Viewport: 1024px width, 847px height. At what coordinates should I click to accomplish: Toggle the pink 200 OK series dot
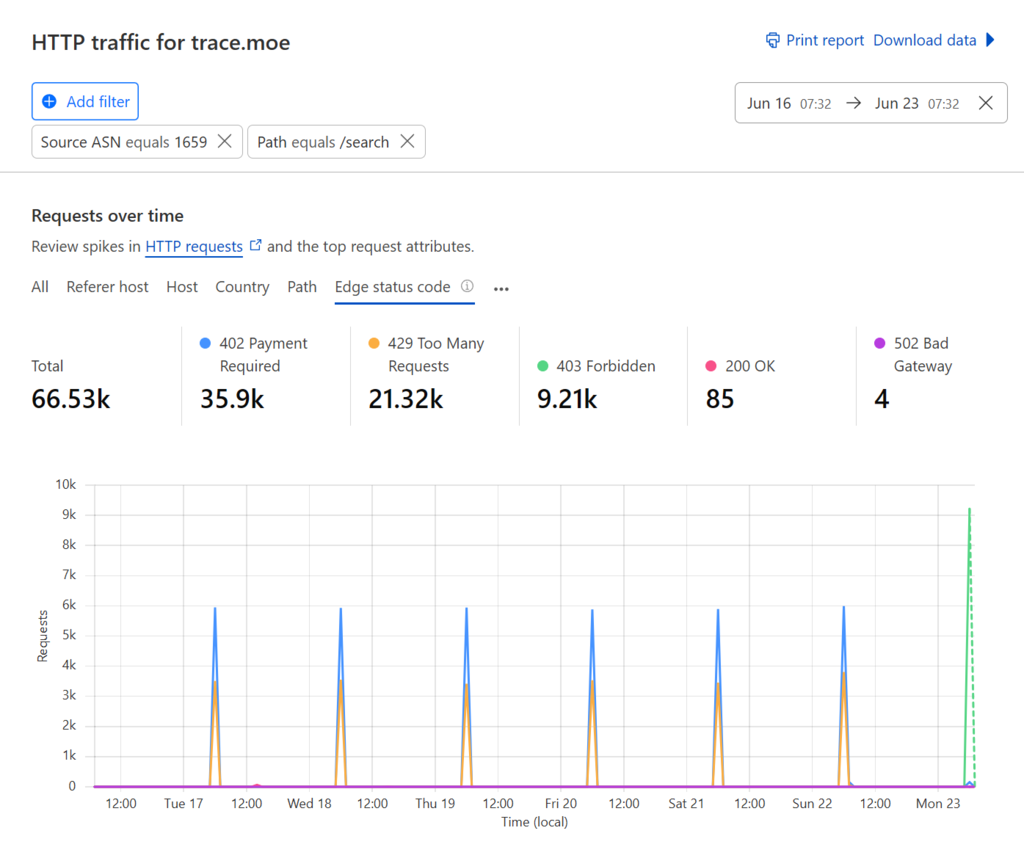point(711,366)
